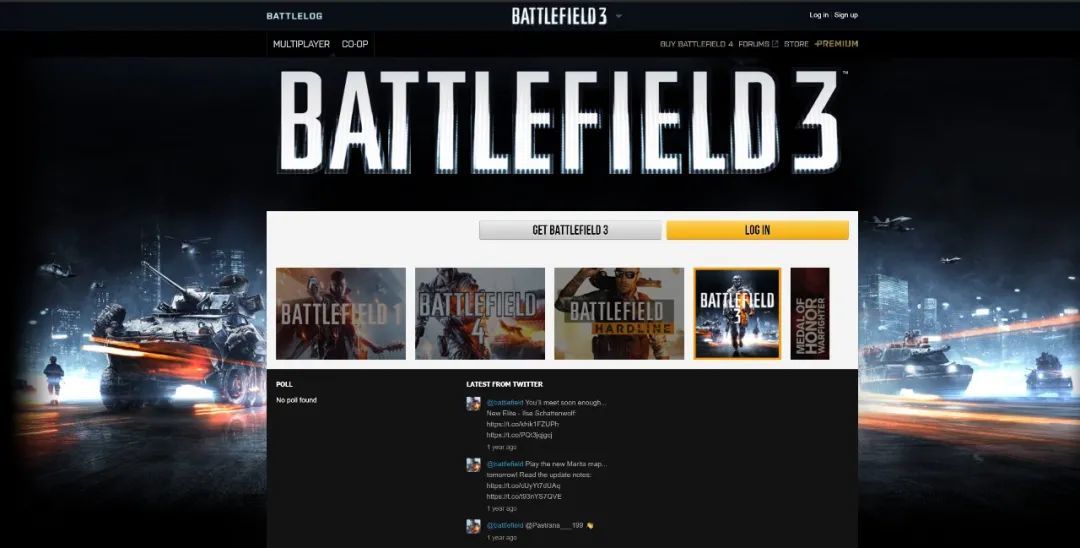Open the FORUMS link
The image size is (1080, 548).
754,44
